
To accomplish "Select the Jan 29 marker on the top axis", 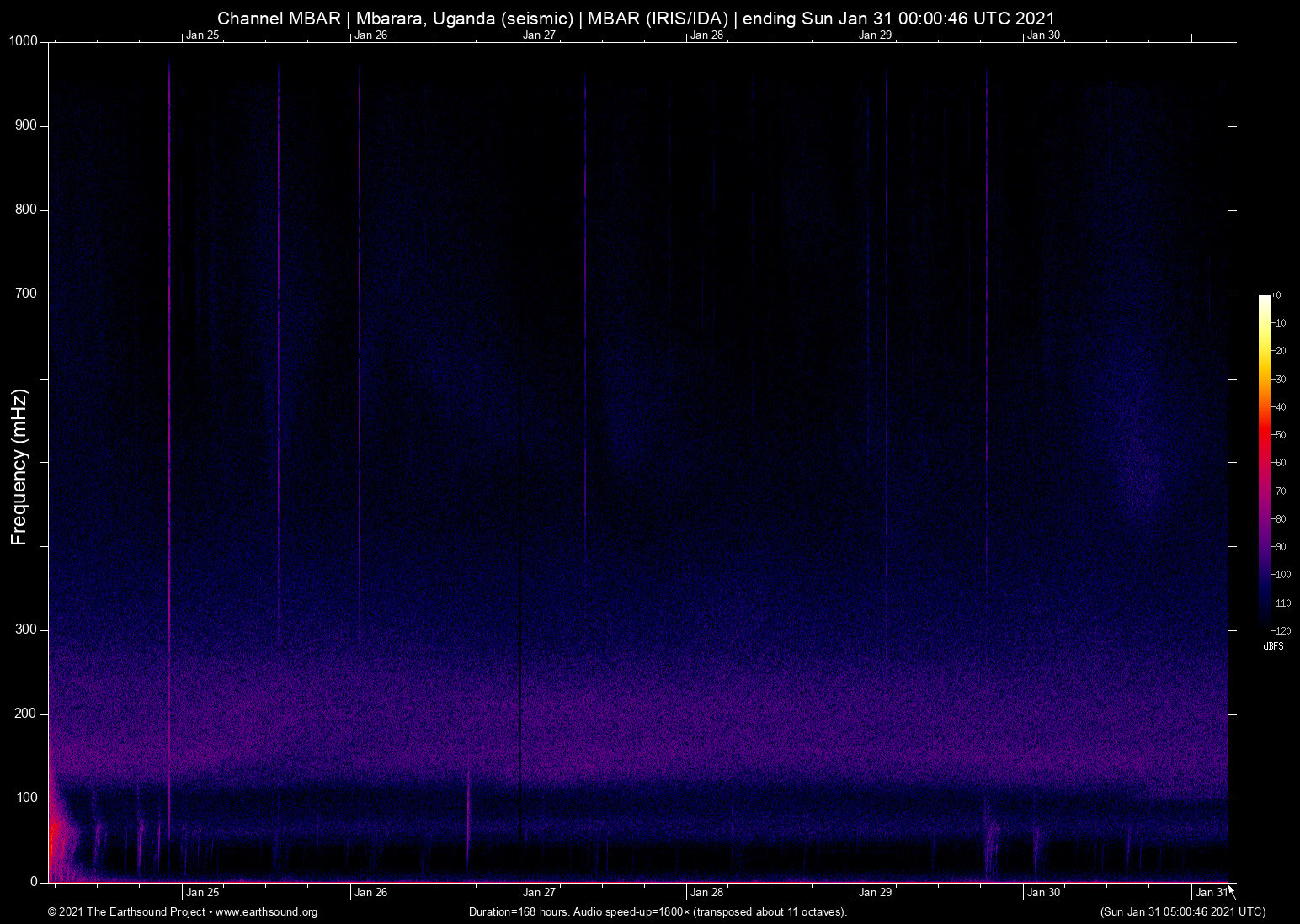I will [x=875, y=35].
